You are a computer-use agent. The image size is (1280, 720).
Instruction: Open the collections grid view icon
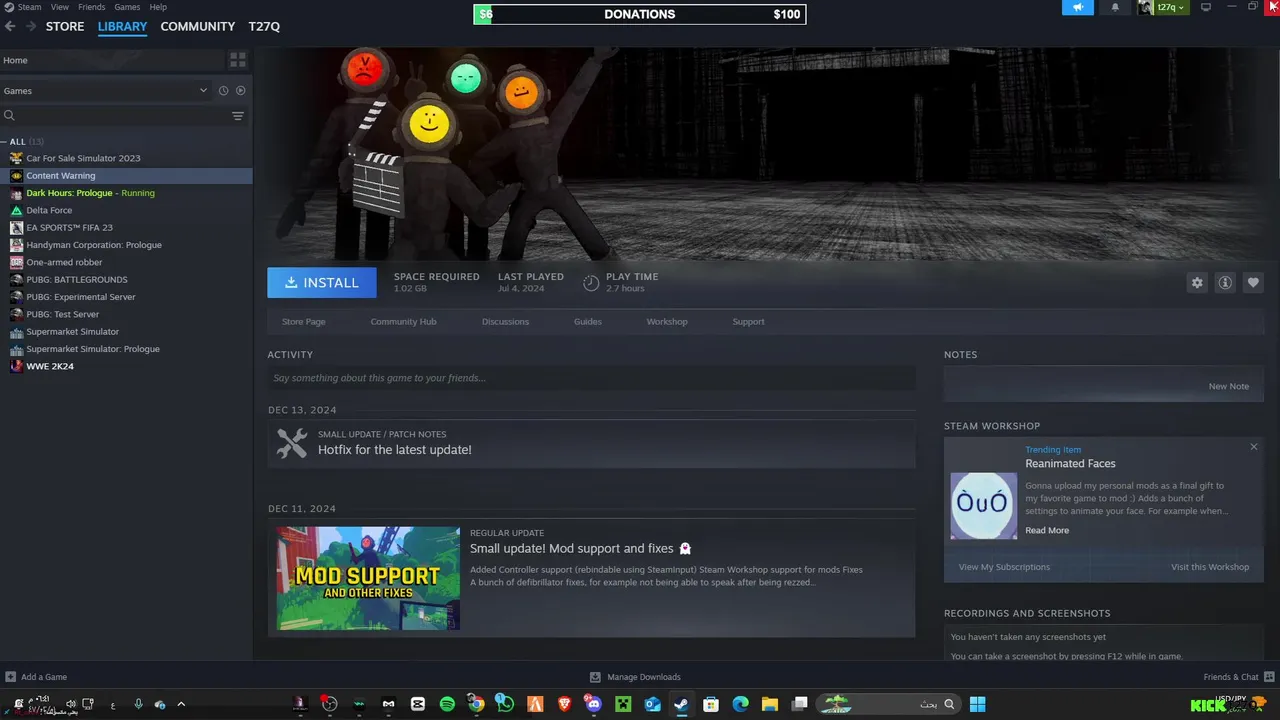pos(237,60)
